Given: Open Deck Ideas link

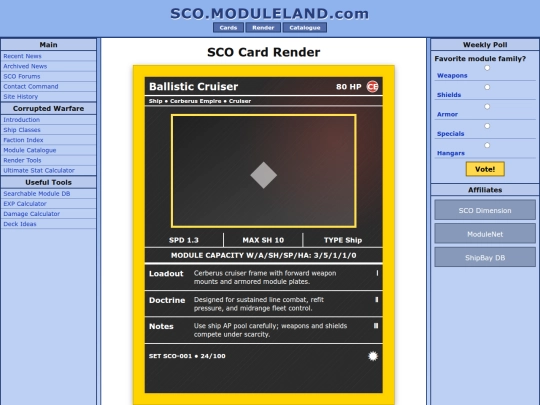Looking at the screenshot, I should [20, 224].
